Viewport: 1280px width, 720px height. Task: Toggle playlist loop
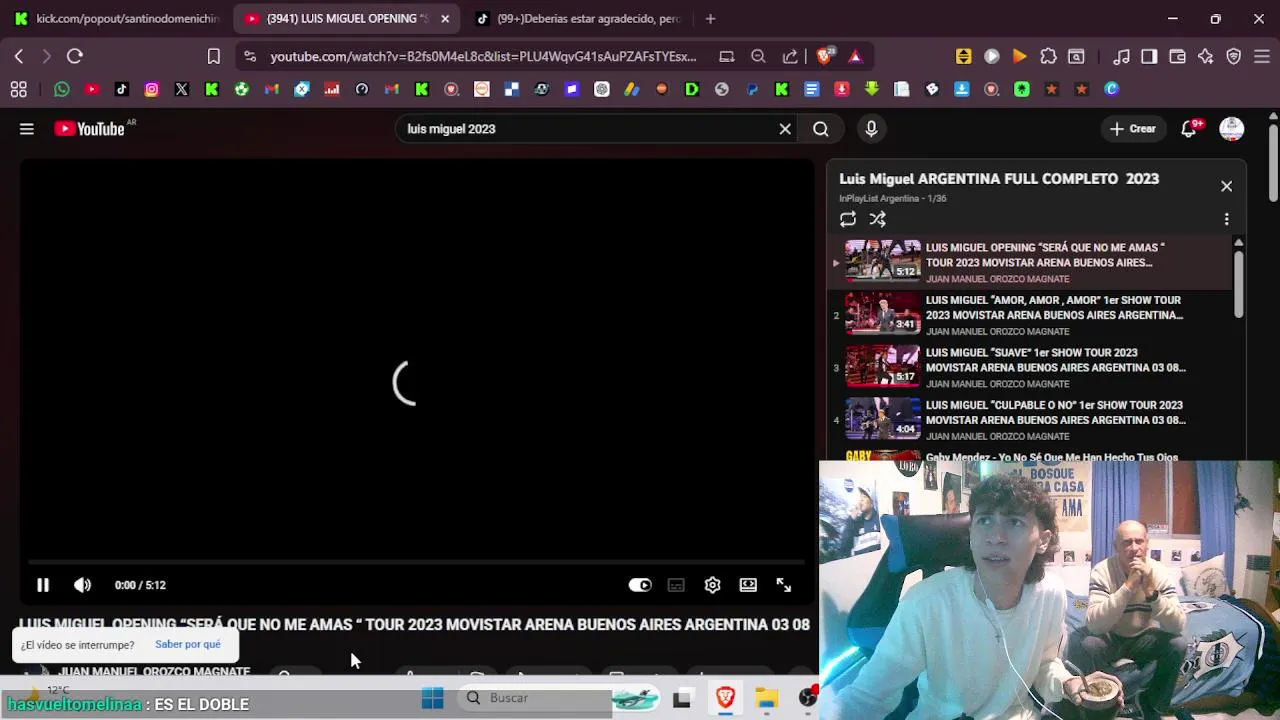848,219
